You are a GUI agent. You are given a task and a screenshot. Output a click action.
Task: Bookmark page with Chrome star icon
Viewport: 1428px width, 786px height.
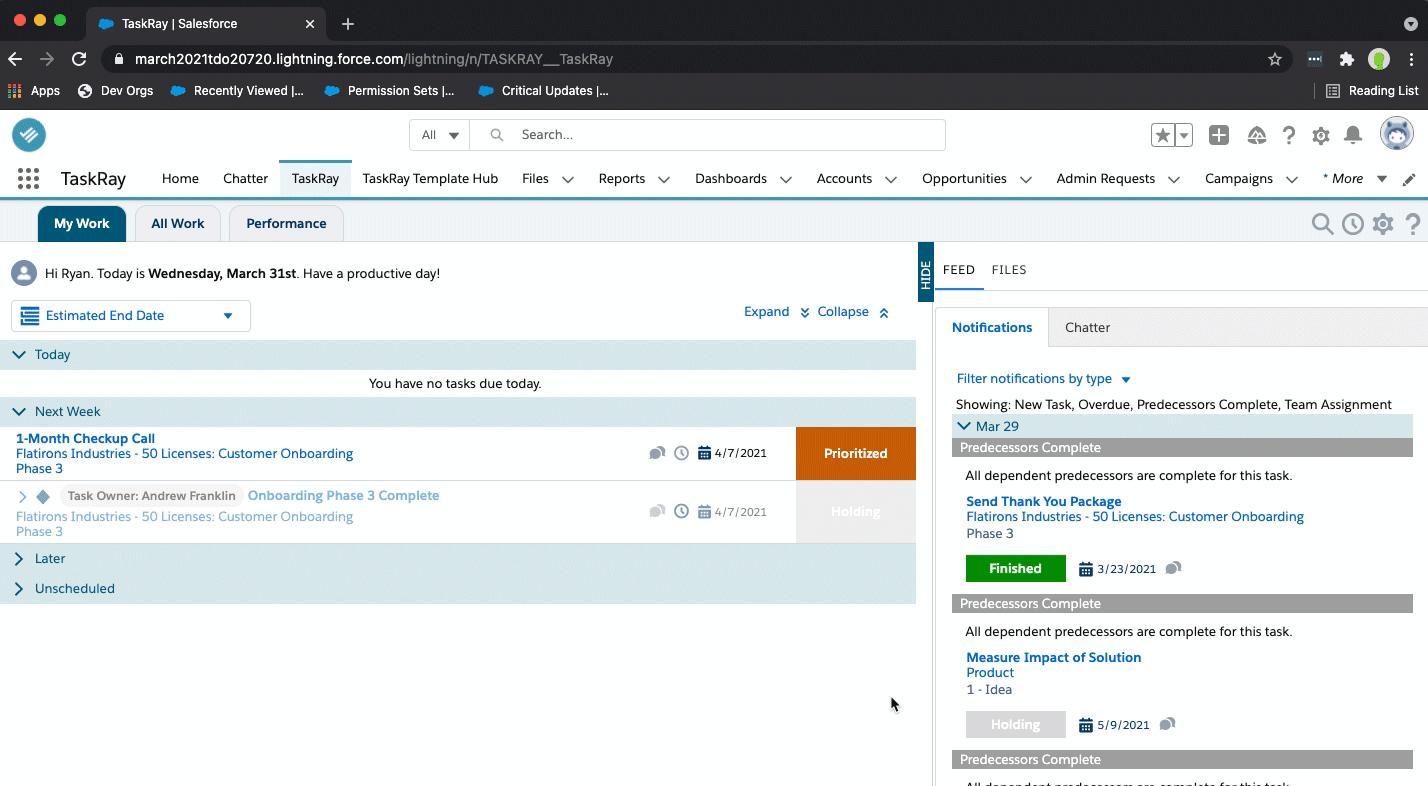point(1275,59)
